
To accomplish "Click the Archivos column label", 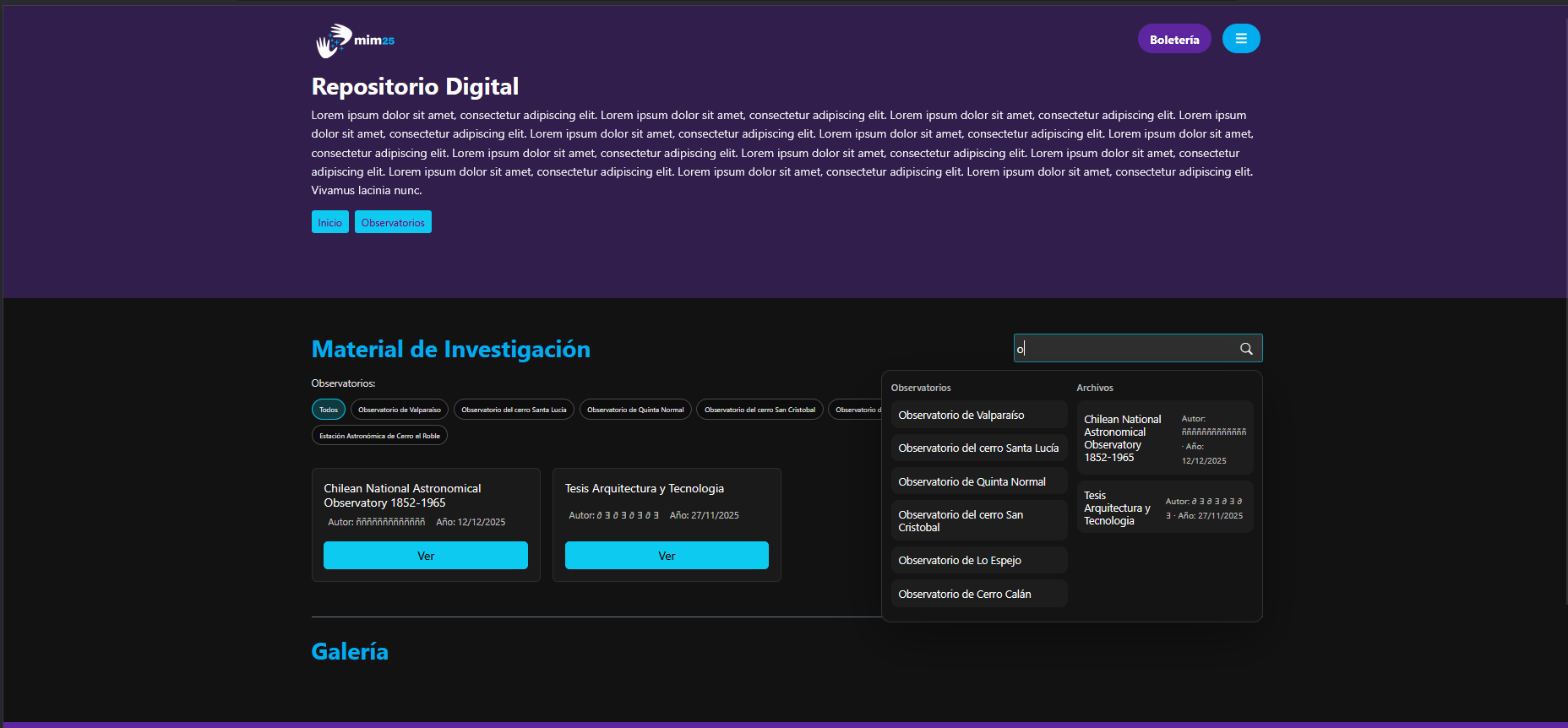I will (x=1095, y=388).
